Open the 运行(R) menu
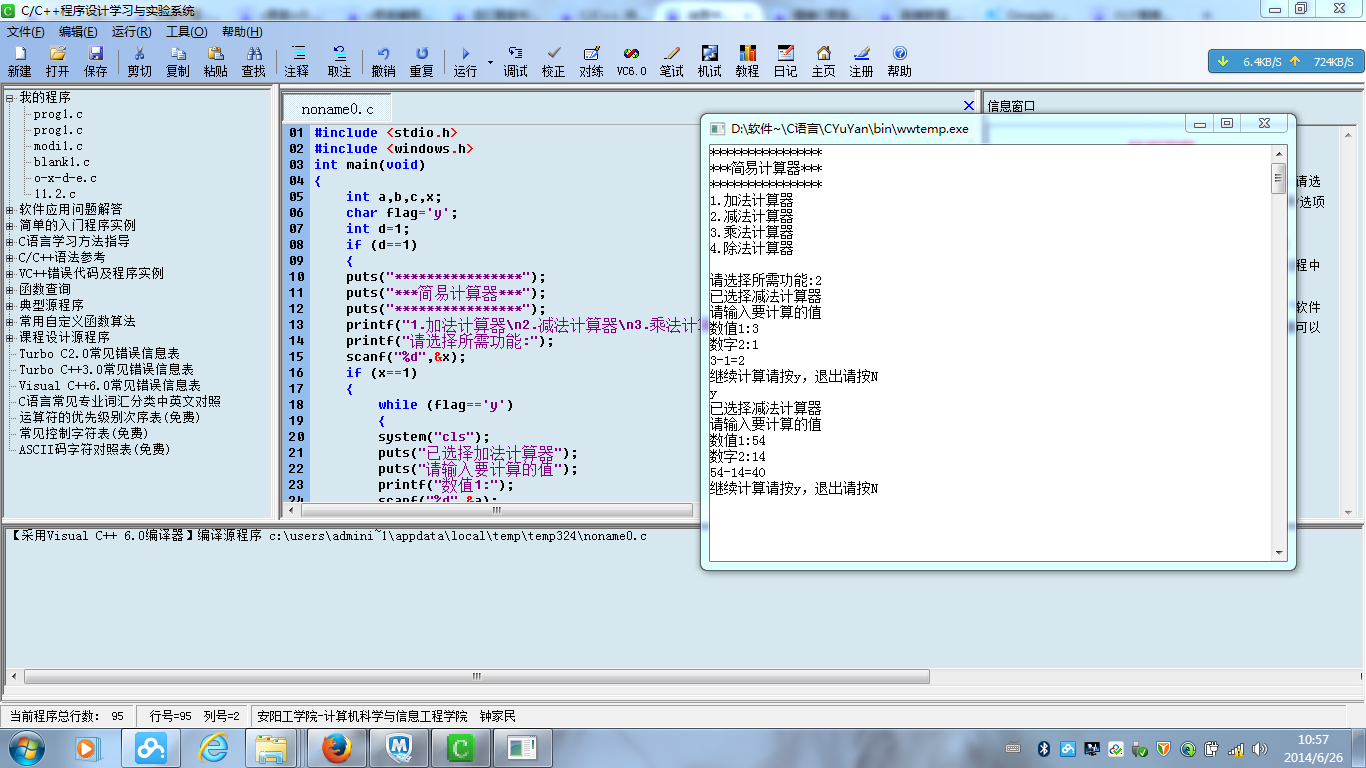 point(132,32)
